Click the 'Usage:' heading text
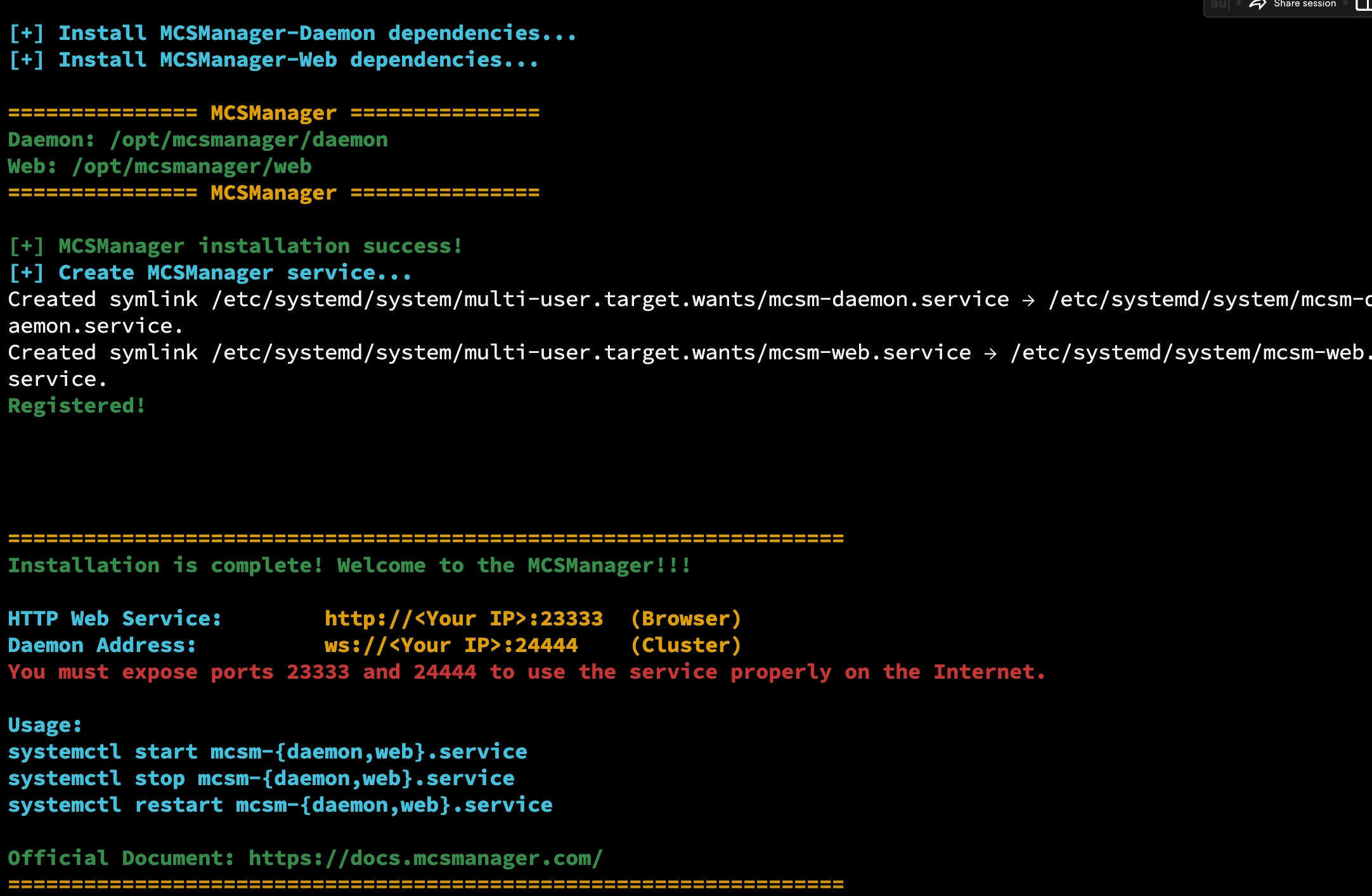This screenshot has height=896, width=1372. tap(44, 725)
